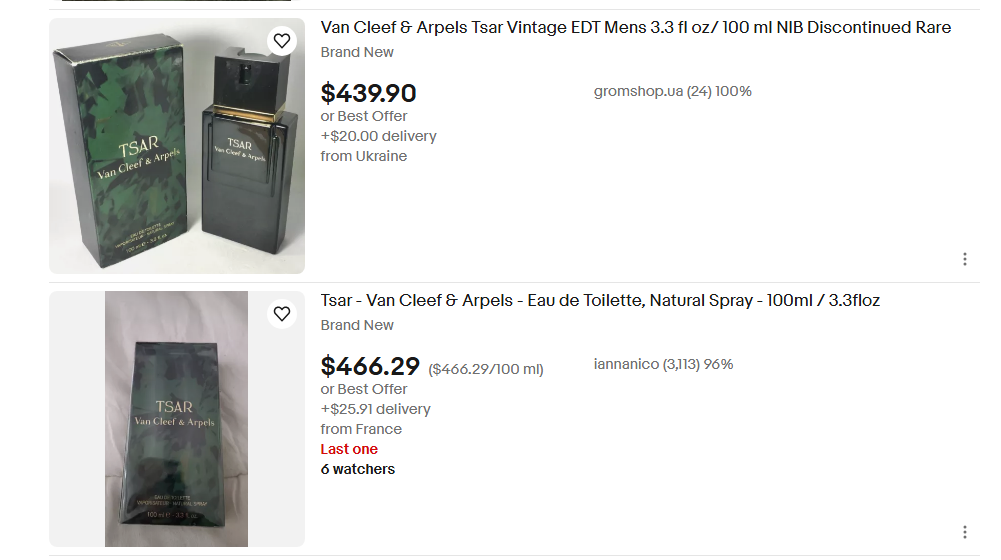Click the "from France" location text
This screenshot has width=1001, height=560.
click(x=361, y=429)
